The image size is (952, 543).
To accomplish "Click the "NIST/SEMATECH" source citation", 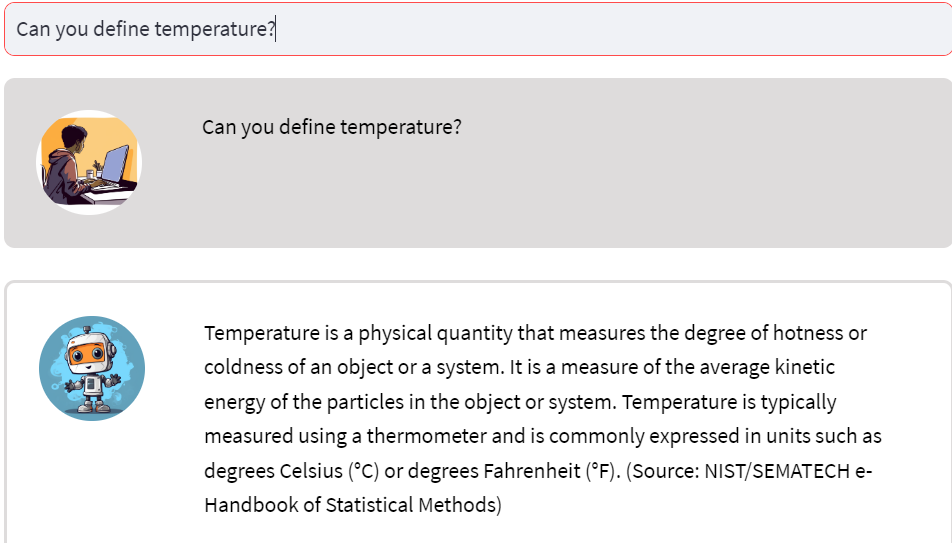I will [767, 471].
